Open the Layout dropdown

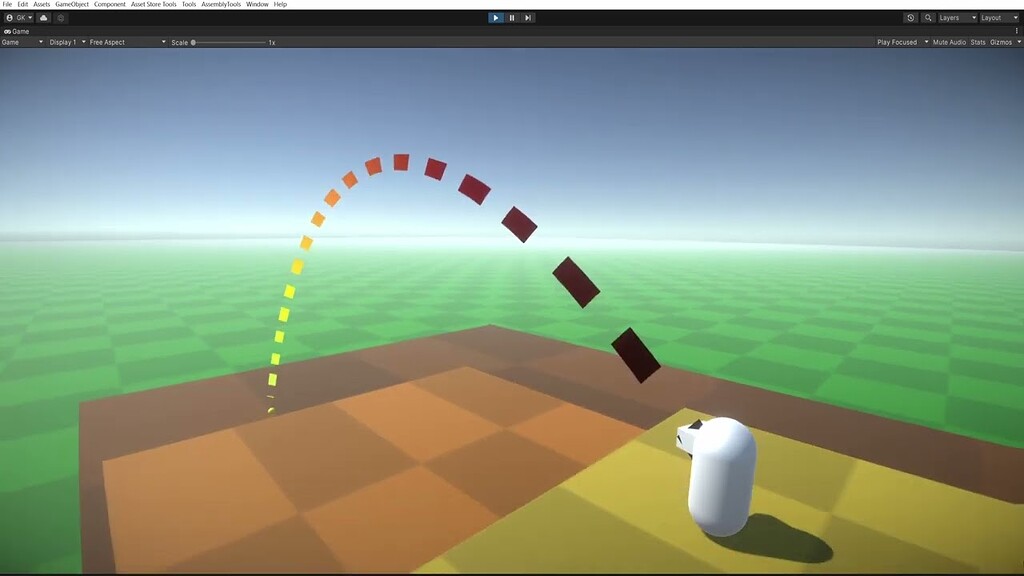[997, 17]
